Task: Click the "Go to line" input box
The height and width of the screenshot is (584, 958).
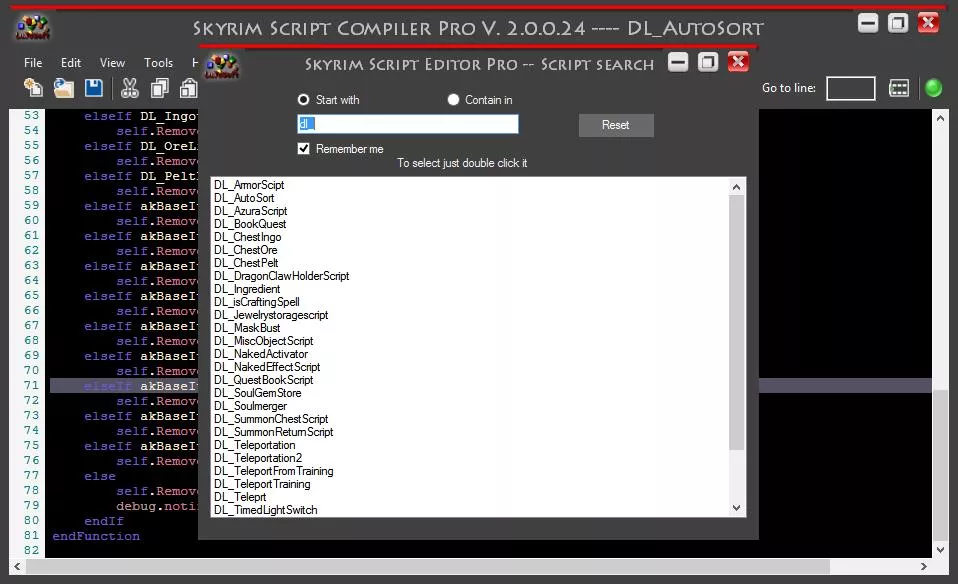Action: pos(850,88)
